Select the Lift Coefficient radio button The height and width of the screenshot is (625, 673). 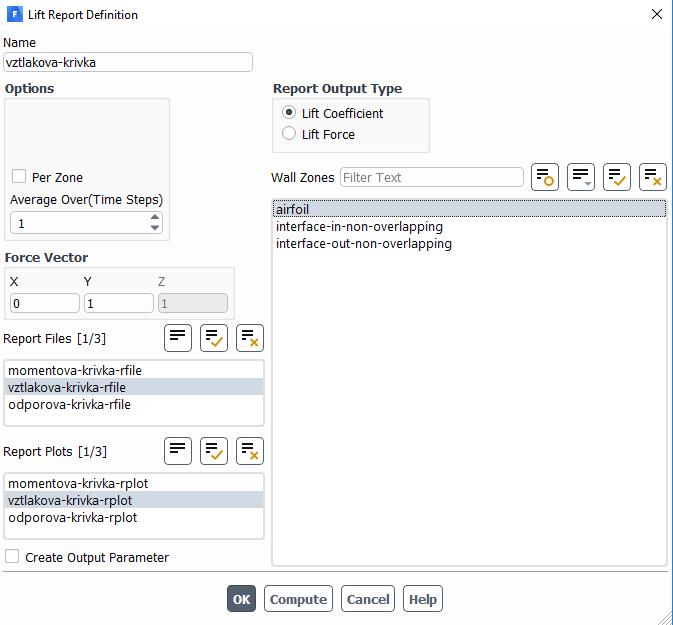pyautogui.click(x=289, y=112)
